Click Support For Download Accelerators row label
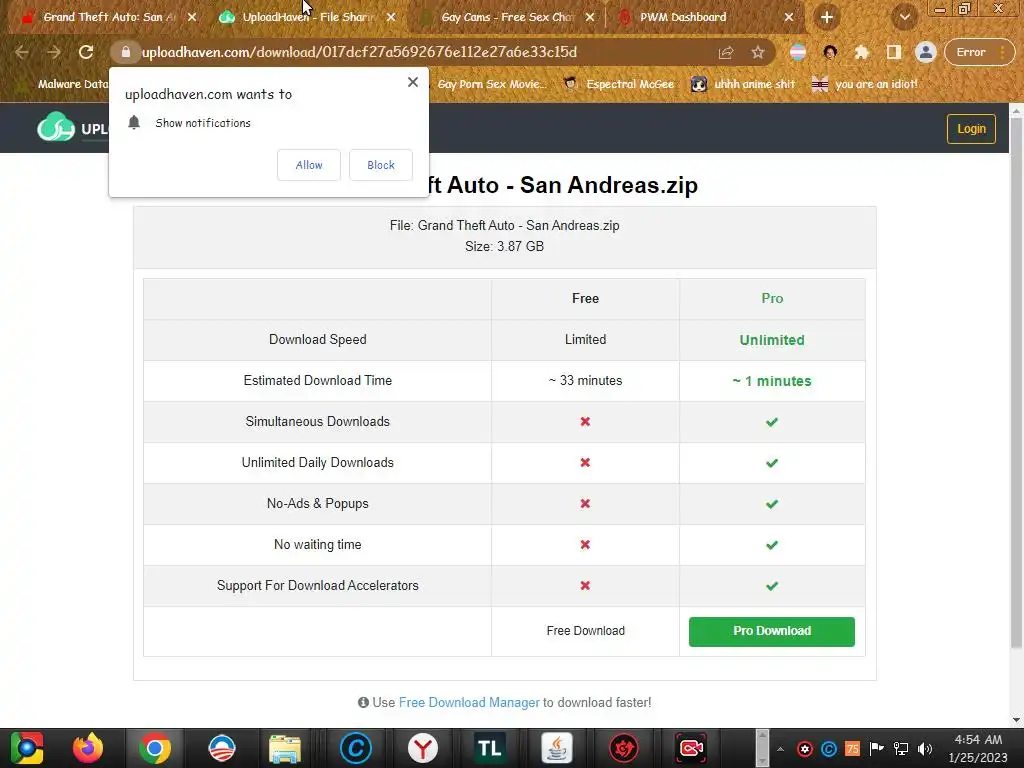The height and width of the screenshot is (768, 1024). [x=317, y=586]
